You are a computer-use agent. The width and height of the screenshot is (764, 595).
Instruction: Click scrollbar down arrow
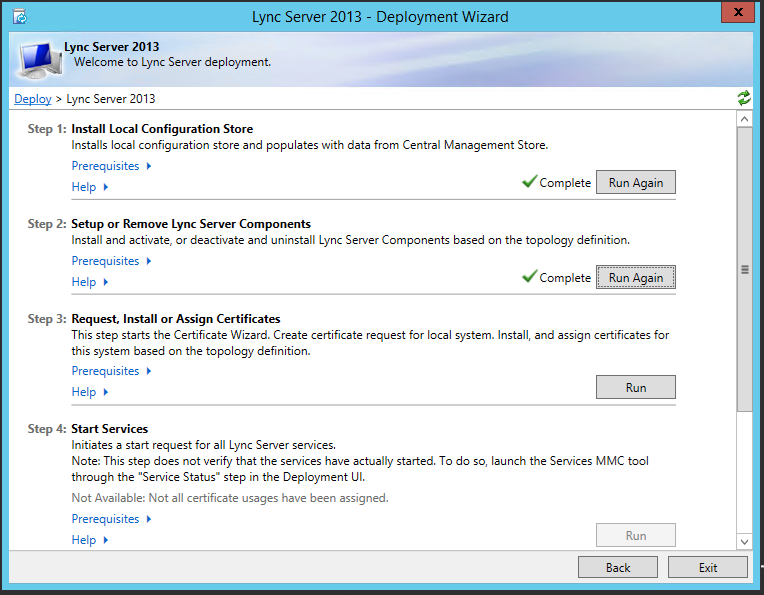[x=744, y=541]
